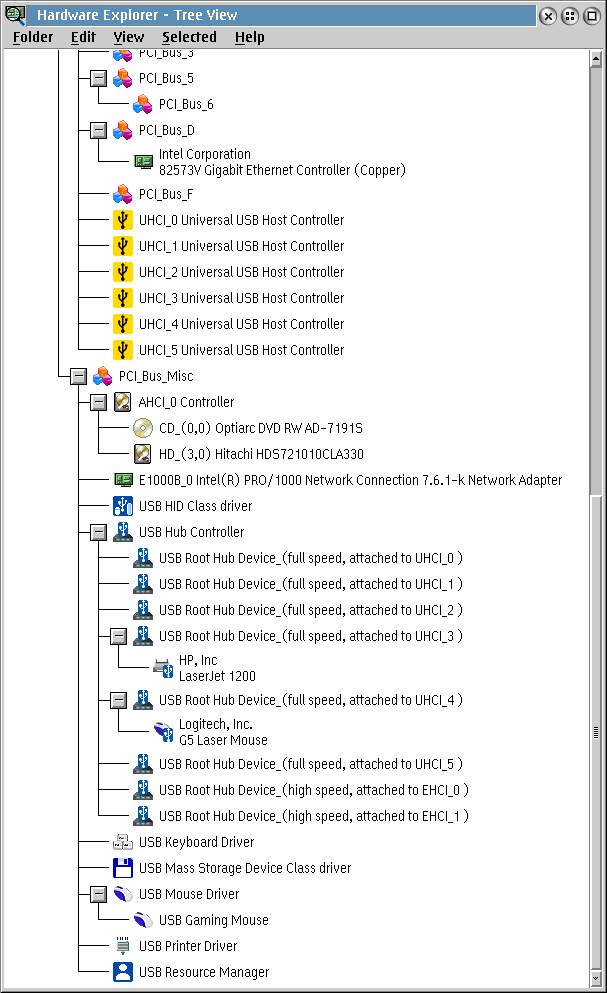
Task: Open the Folder menu
Action: click(x=33, y=37)
